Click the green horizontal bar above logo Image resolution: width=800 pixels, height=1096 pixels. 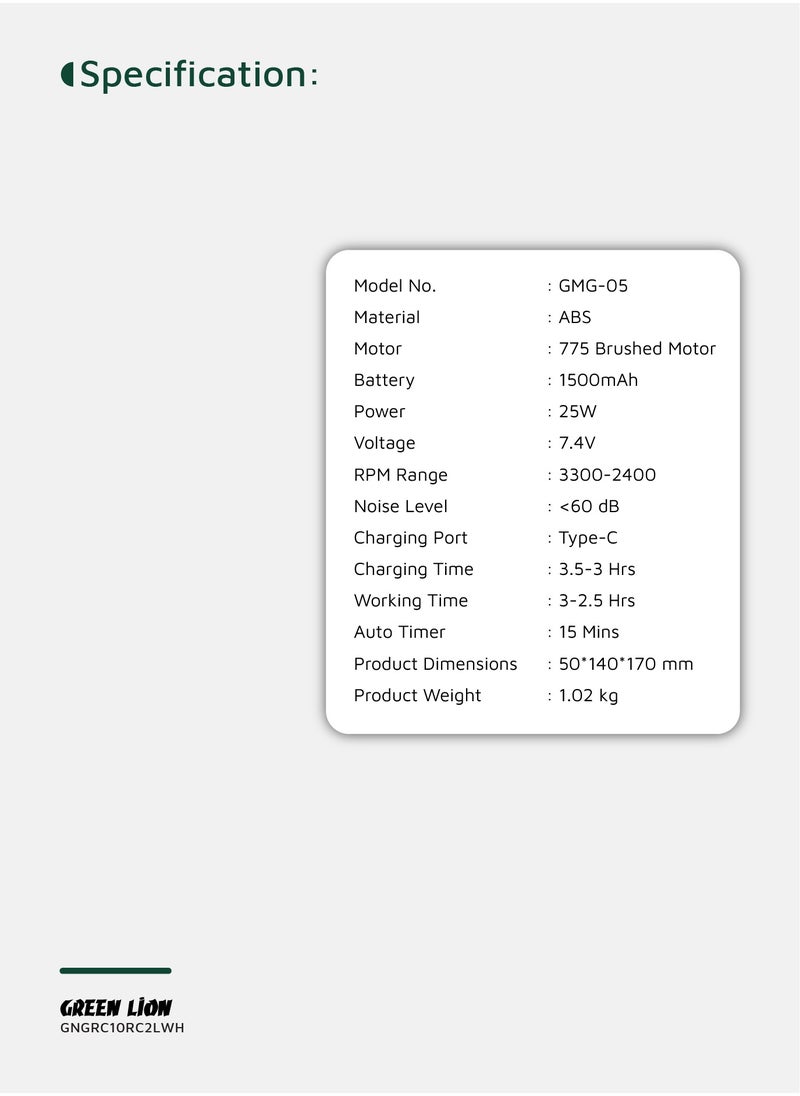point(115,970)
